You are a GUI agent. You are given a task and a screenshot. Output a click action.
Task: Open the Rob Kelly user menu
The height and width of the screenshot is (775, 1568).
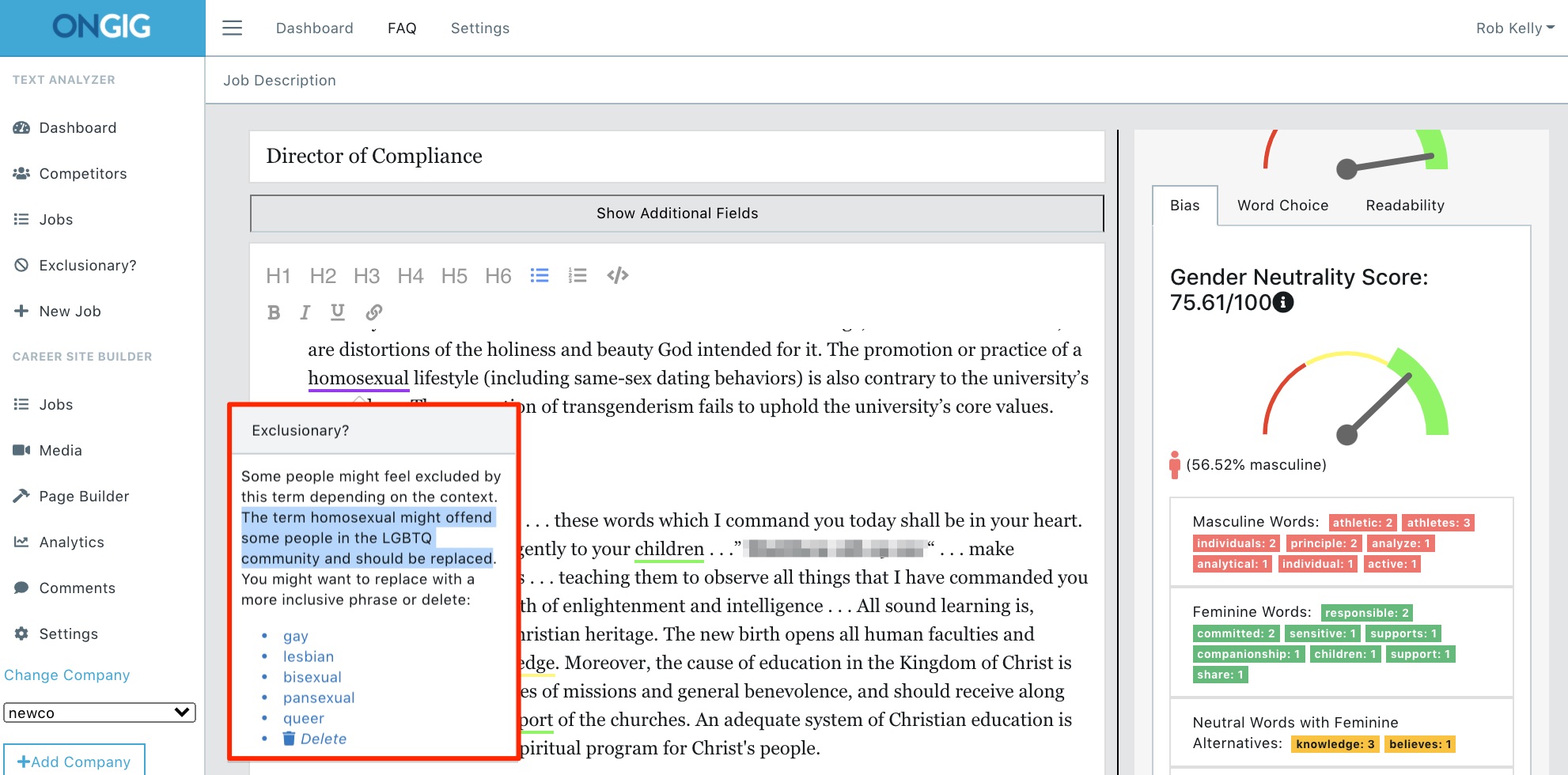pyautogui.click(x=1514, y=28)
